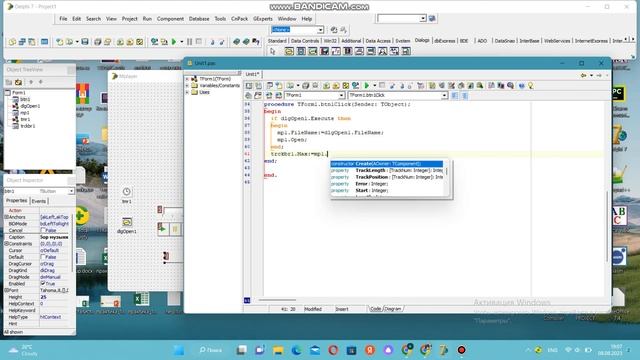Click the green Run arrow in editor toolbar
640x360 pixels.
367,86
